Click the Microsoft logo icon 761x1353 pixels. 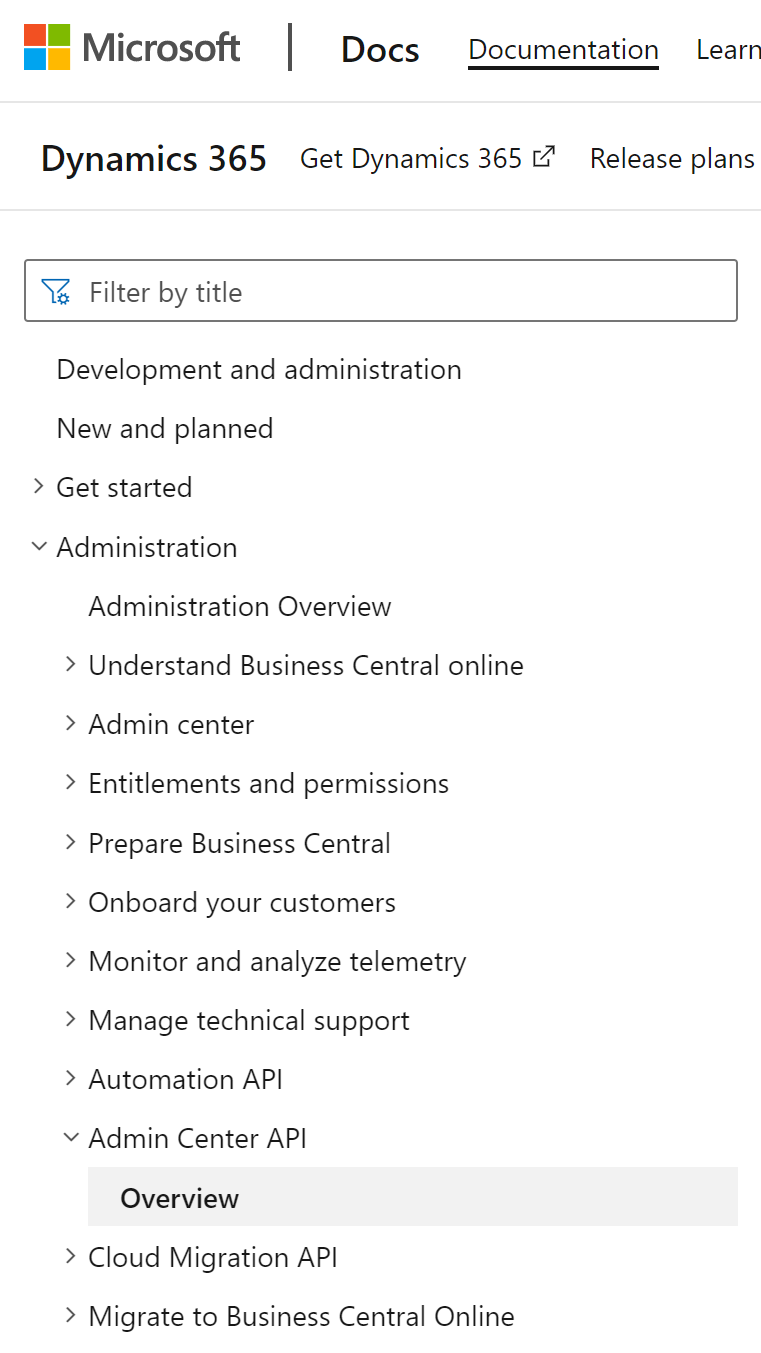pos(44,47)
